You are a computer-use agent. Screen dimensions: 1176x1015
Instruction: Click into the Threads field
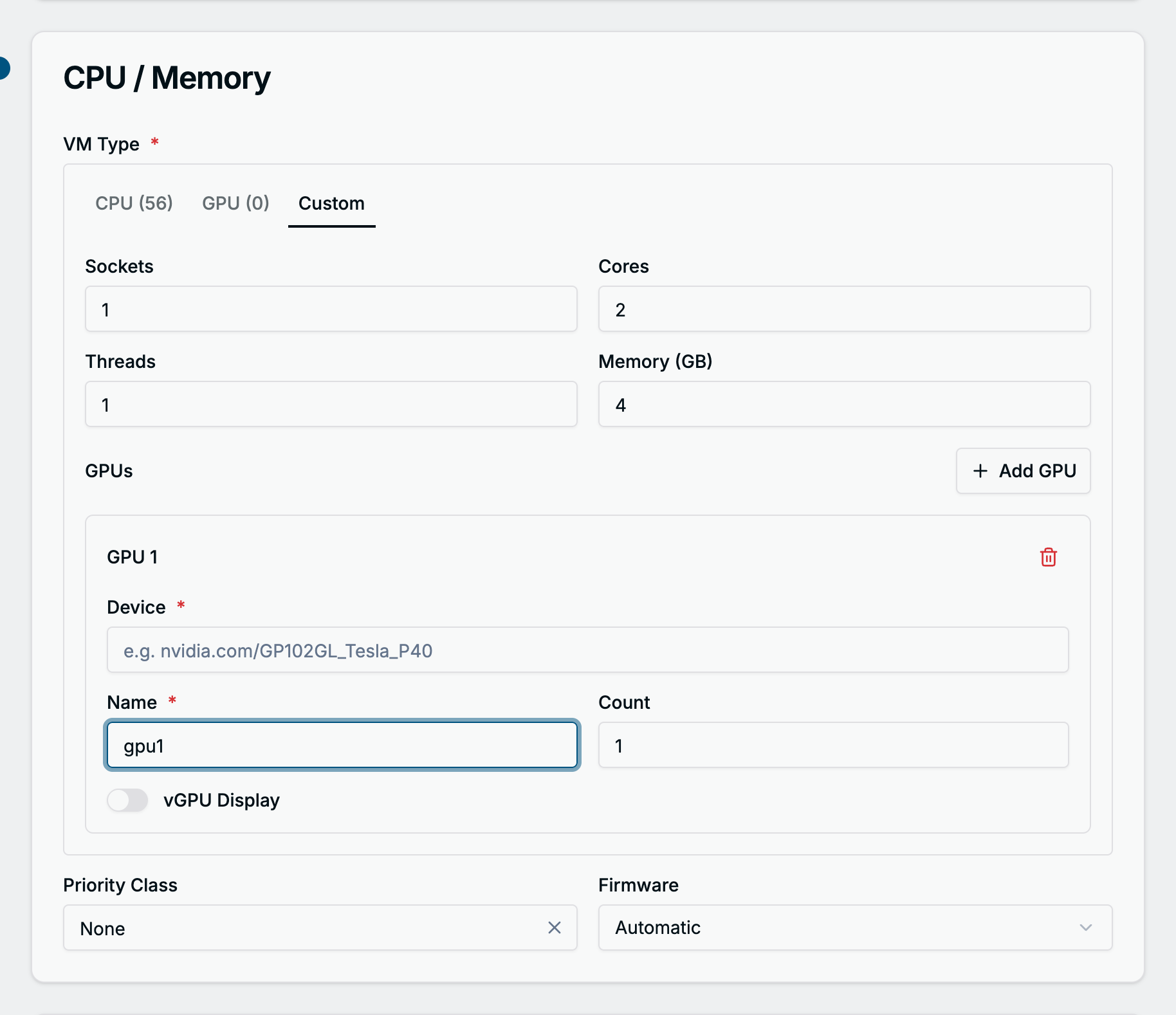click(331, 404)
